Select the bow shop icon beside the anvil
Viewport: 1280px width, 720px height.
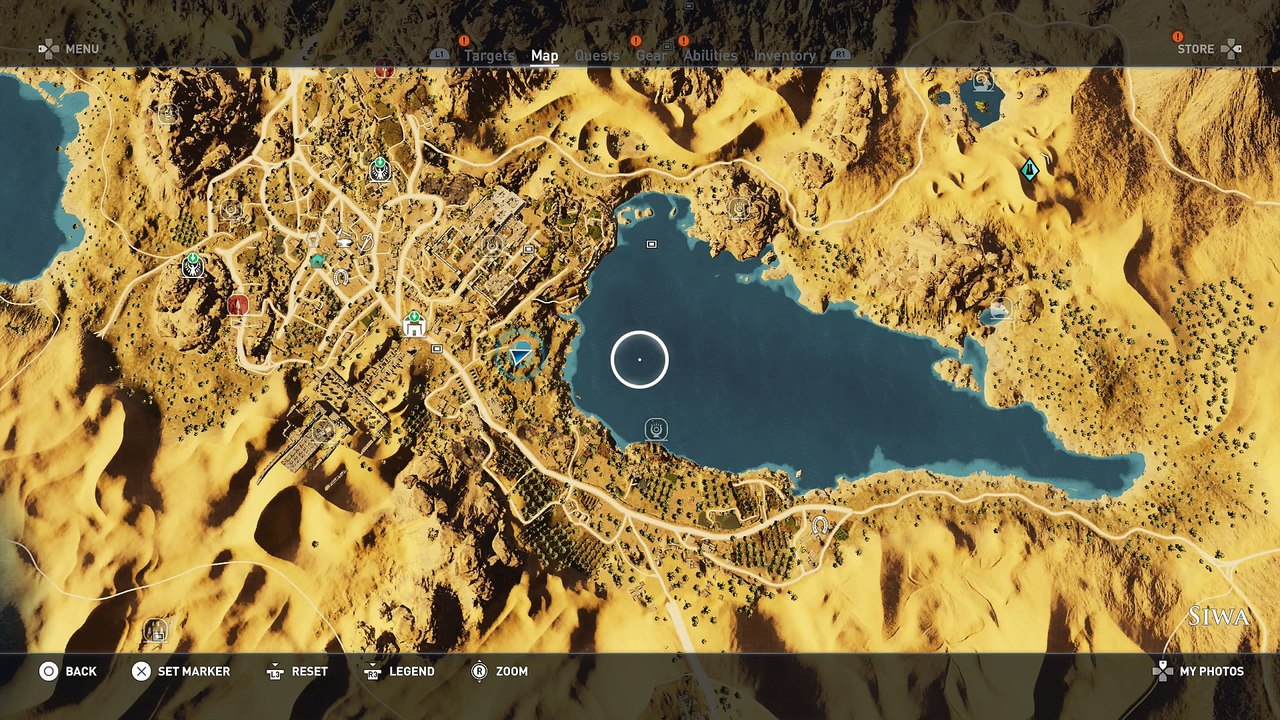tap(365, 243)
